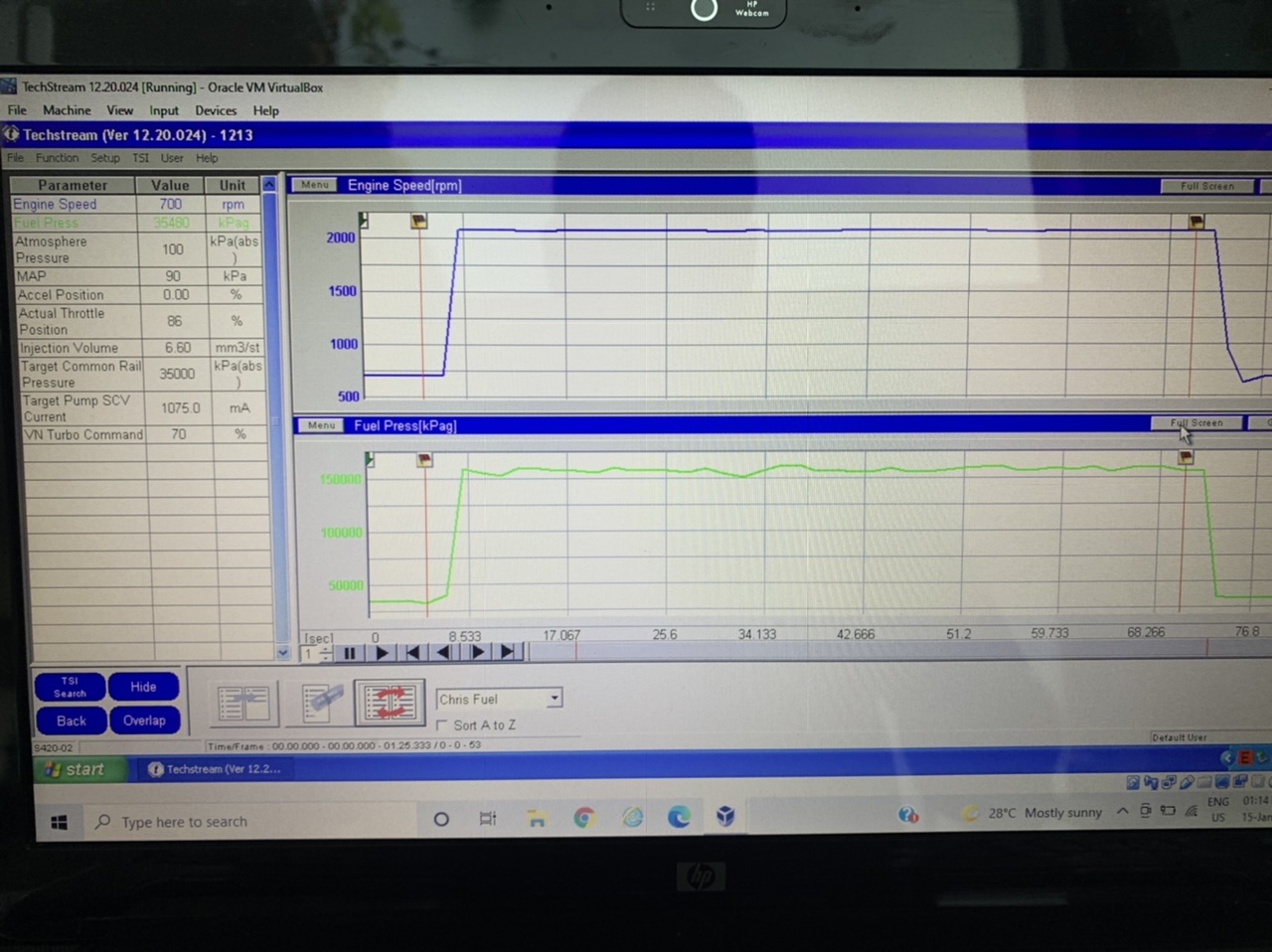Click the end marker flag on Engine Speed graph
The image size is (1272, 952).
(x=1196, y=221)
